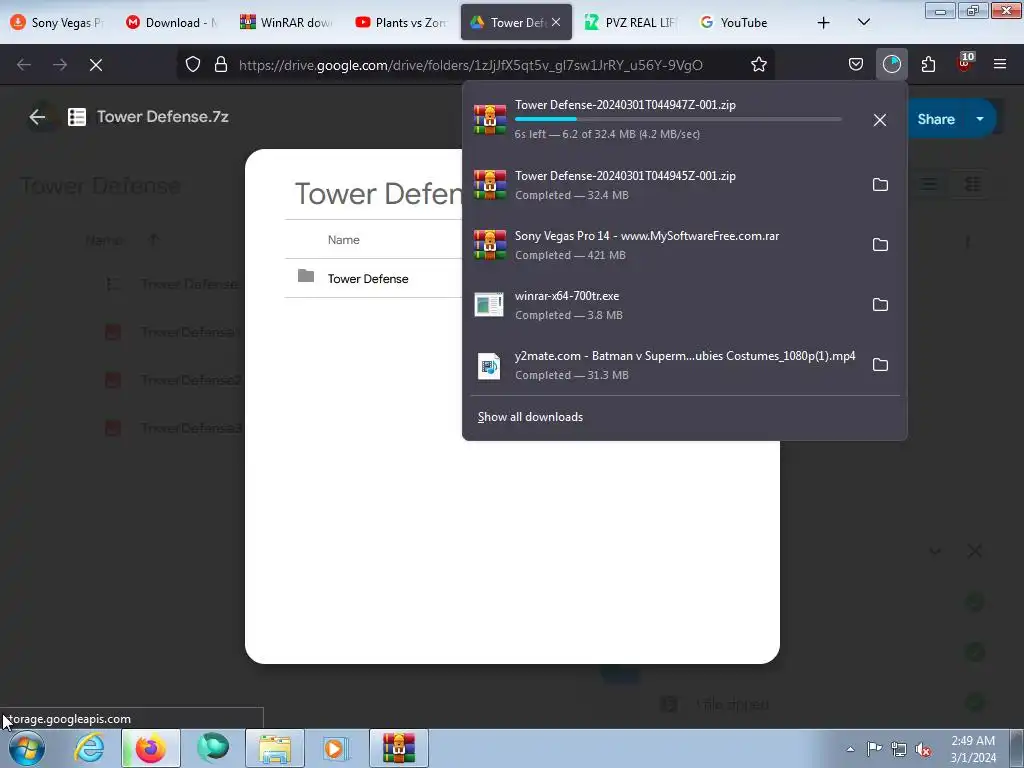The width and height of the screenshot is (1024, 768).
Task: Open the Share dropdown arrow
Action: point(980,119)
